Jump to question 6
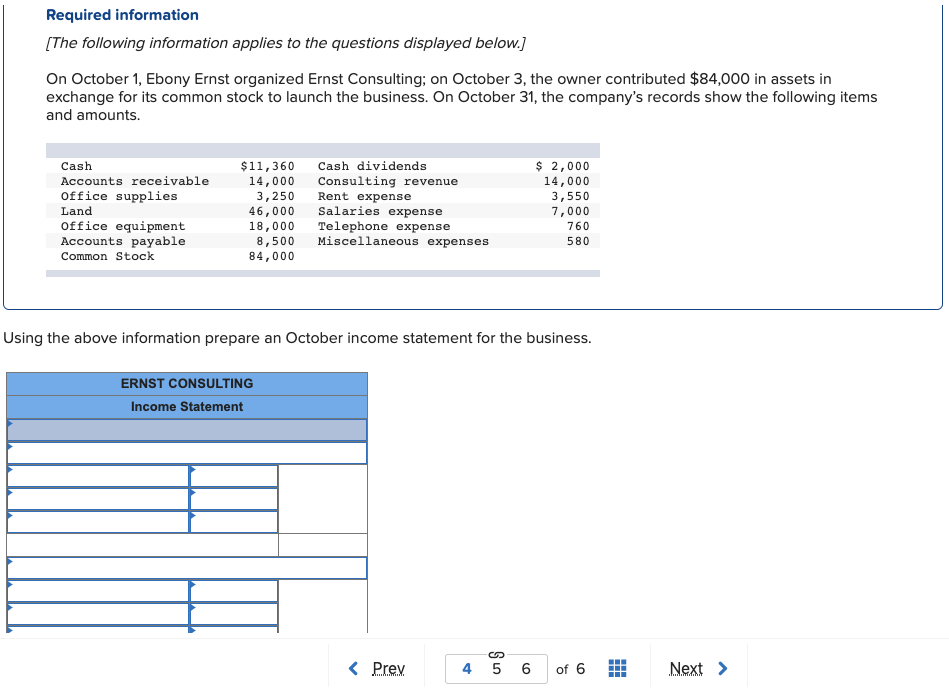Image resolution: width=949 pixels, height=697 pixels. click(526, 669)
